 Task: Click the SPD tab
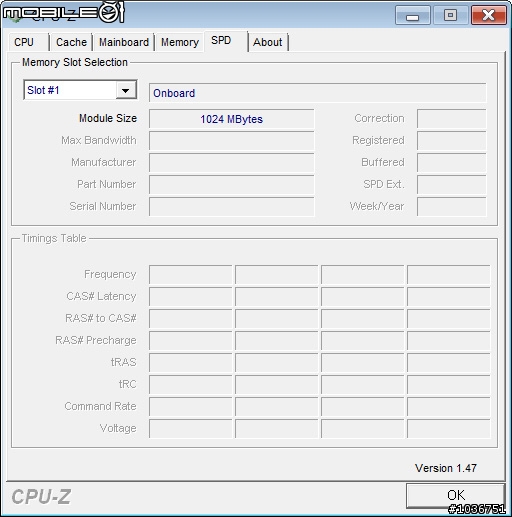[225, 41]
